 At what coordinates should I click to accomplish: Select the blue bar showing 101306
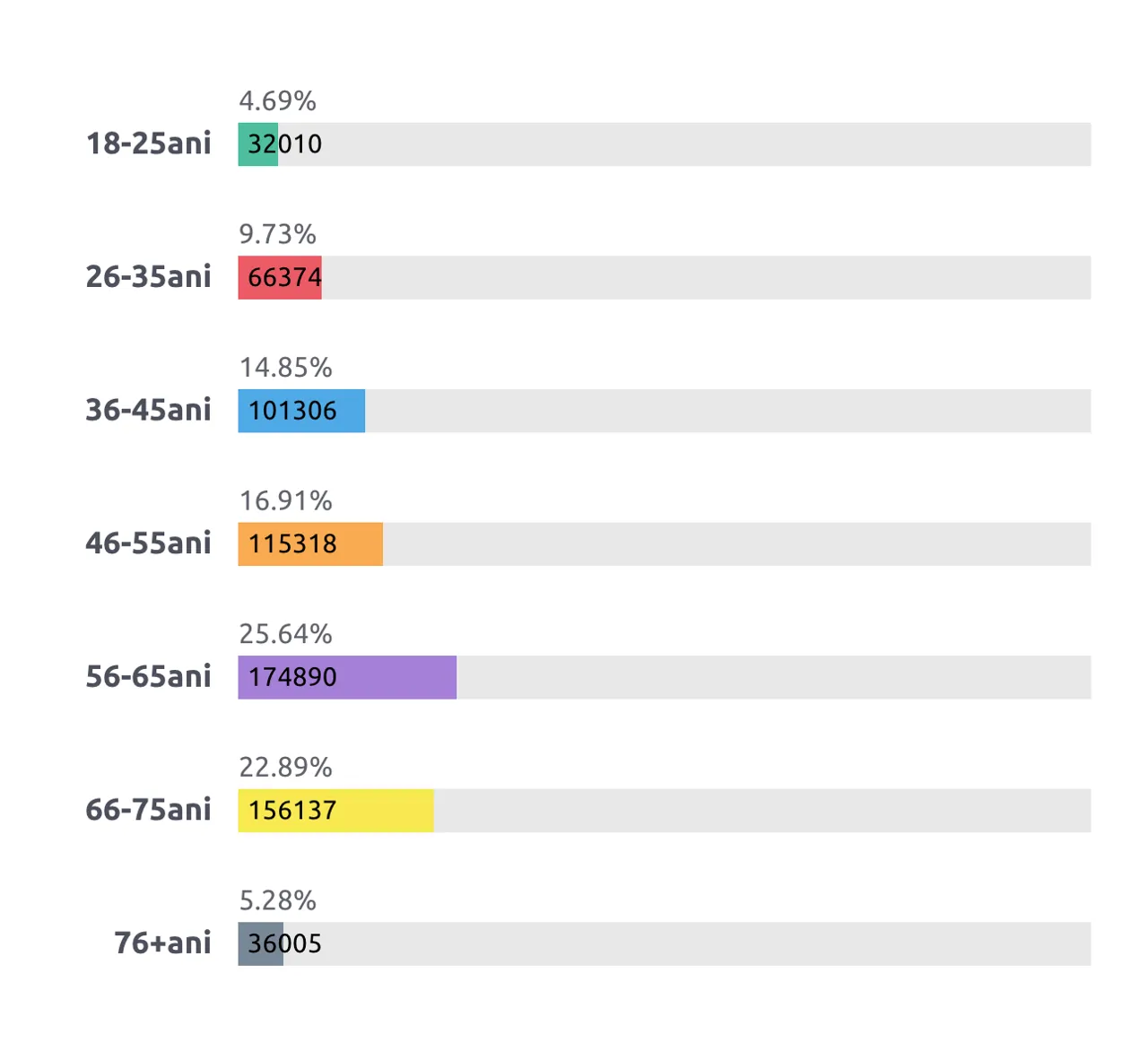(x=301, y=411)
